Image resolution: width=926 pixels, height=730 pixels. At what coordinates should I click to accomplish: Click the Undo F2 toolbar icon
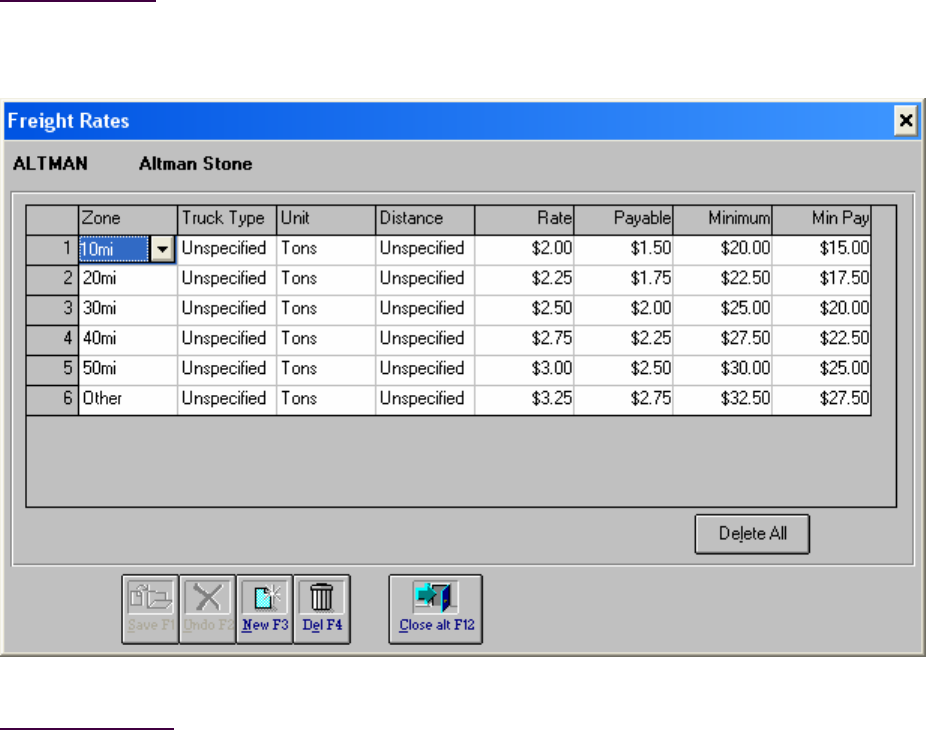(207, 609)
